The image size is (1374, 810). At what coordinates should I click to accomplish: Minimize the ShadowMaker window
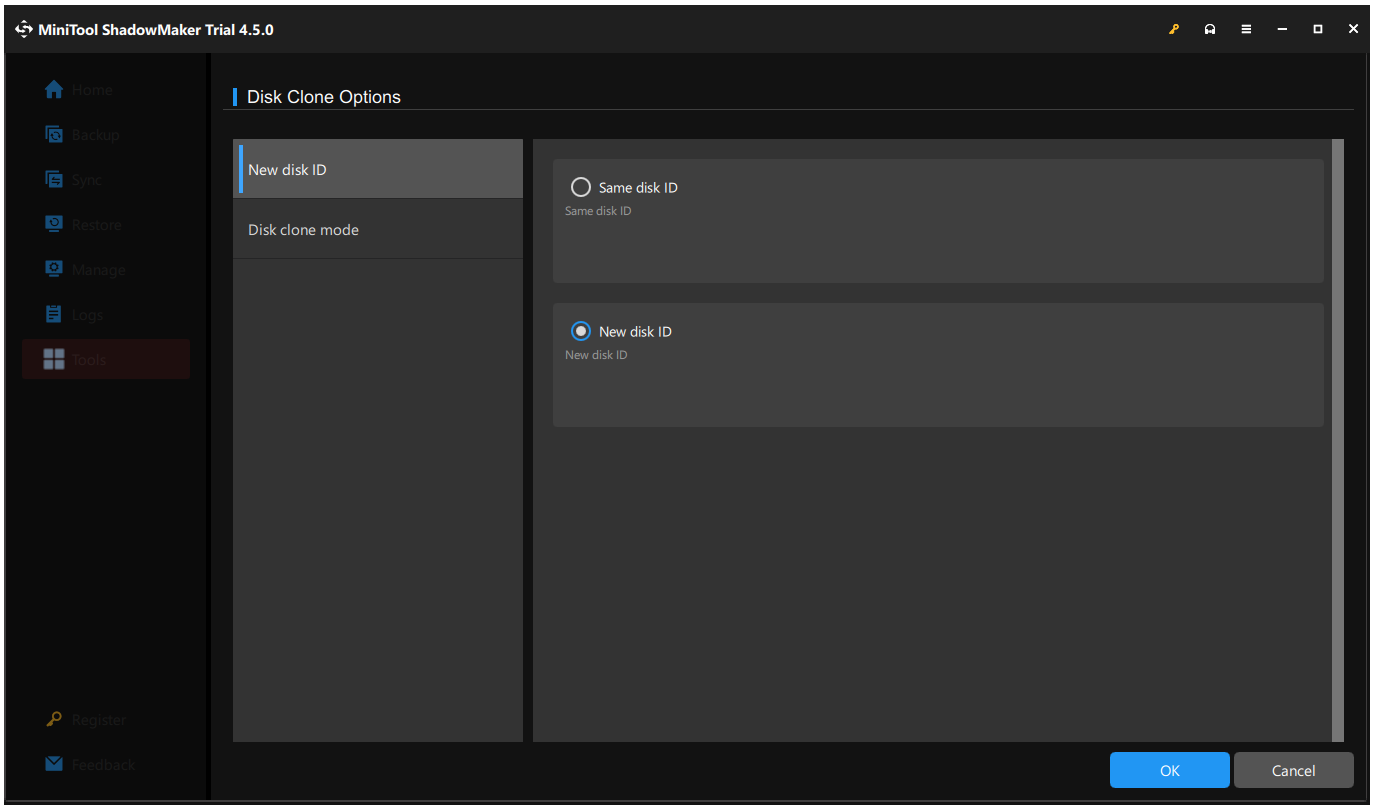1282,30
